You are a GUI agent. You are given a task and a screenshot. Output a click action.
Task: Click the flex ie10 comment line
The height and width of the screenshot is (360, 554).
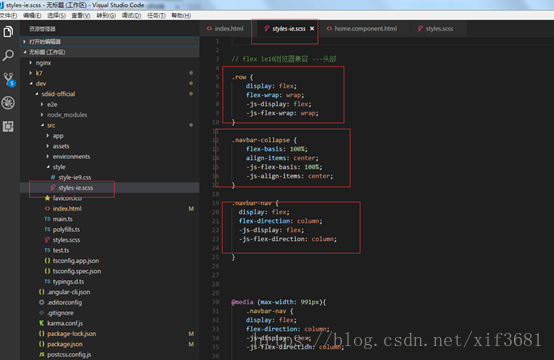click(284, 59)
